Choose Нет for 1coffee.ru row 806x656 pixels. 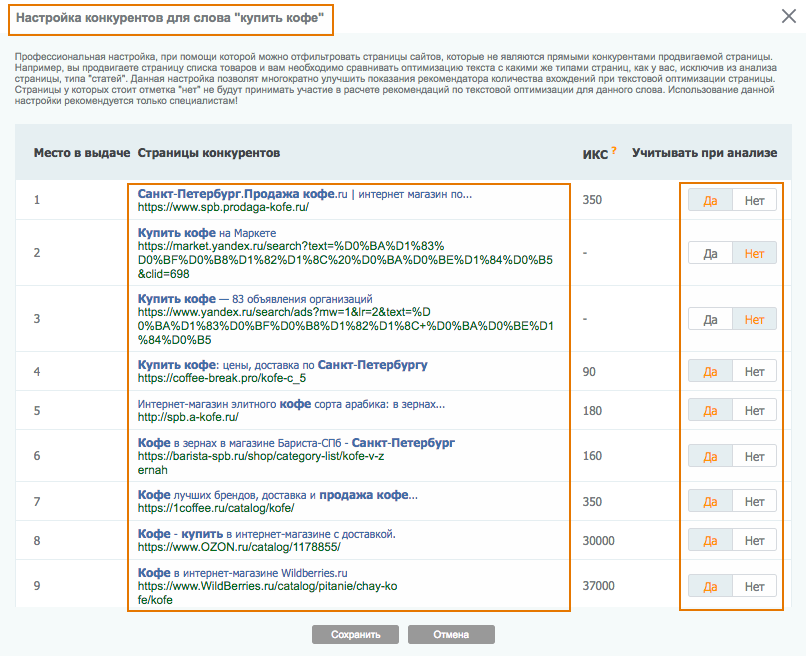click(x=754, y=501)
